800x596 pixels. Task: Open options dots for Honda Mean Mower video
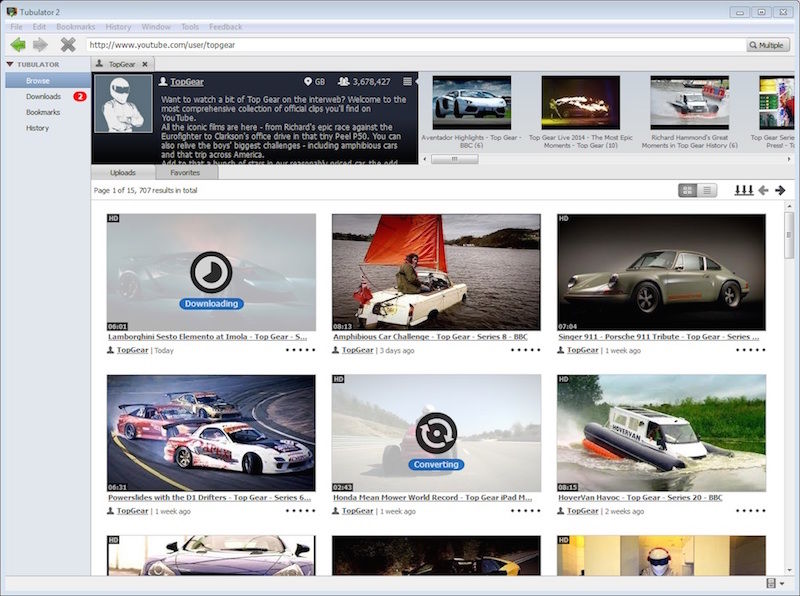click(x=526, y=511)
